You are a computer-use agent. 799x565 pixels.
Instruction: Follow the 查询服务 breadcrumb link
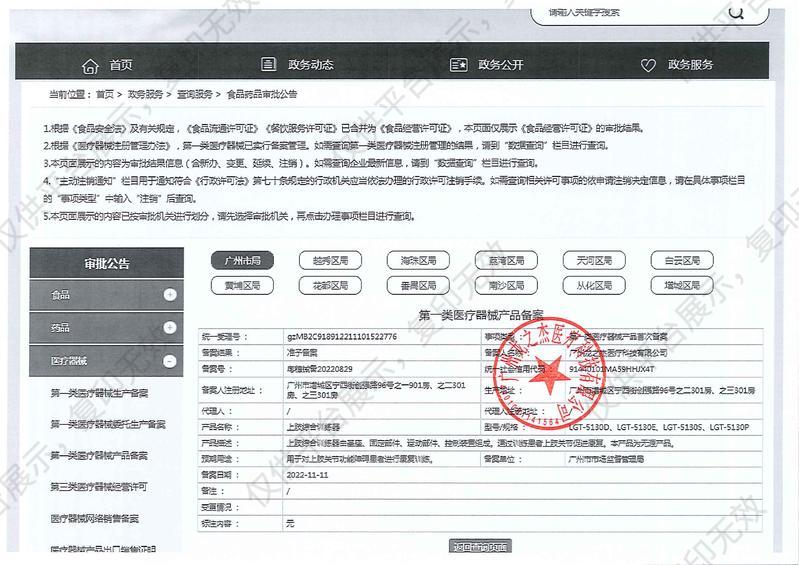tap(195, 94)
